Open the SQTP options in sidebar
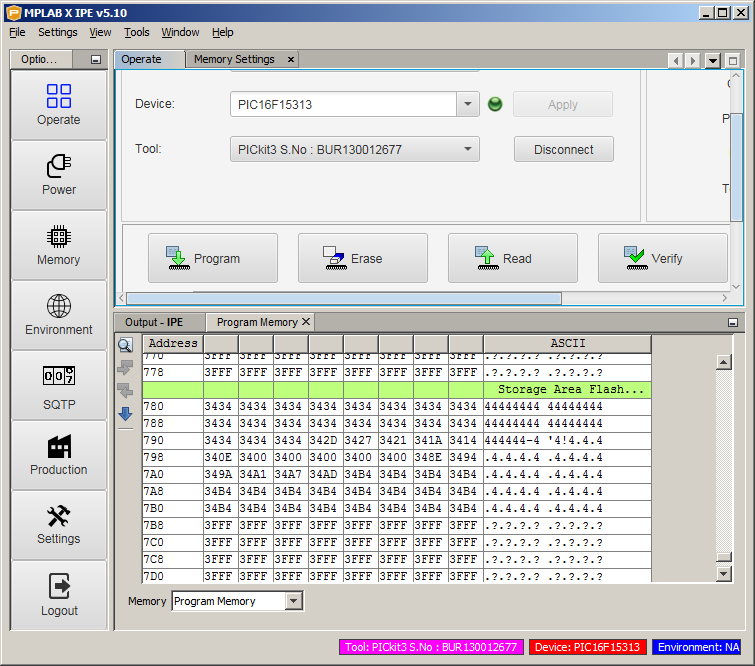 [x=59, y=385]
